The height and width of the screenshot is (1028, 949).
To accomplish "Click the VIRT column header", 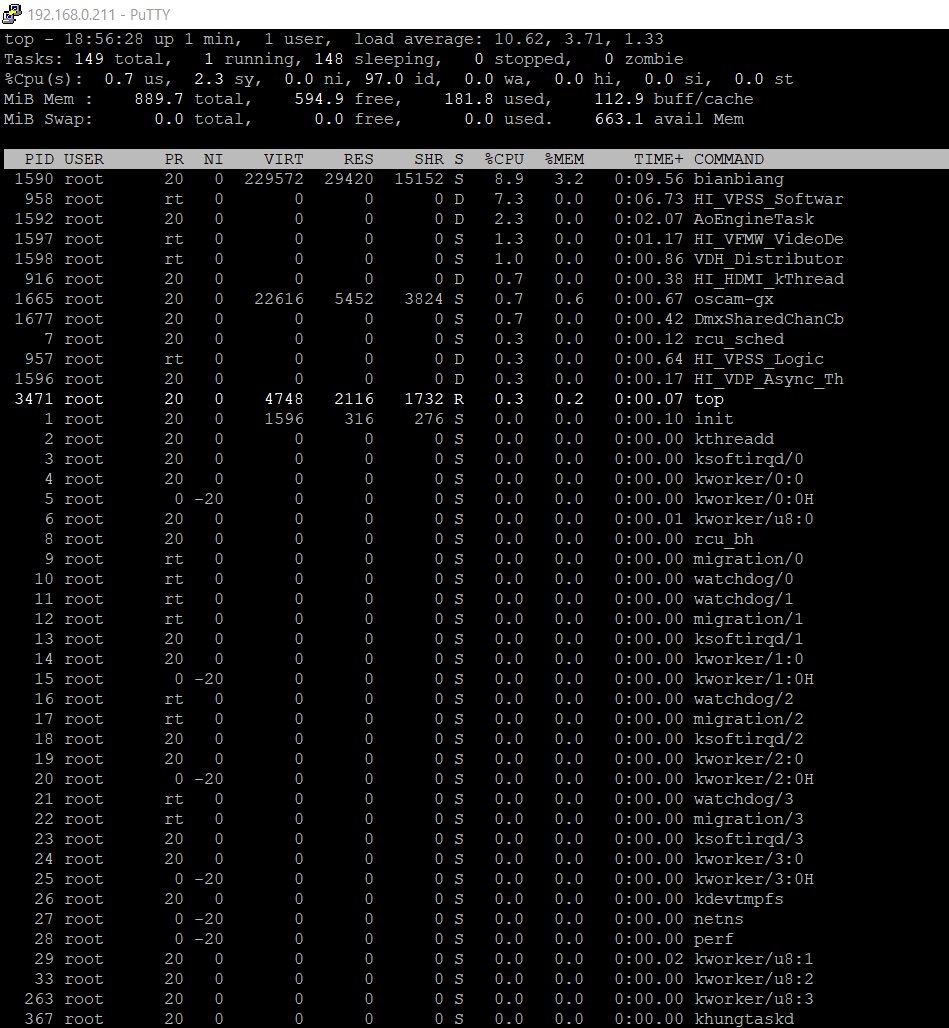I will 284,159.
